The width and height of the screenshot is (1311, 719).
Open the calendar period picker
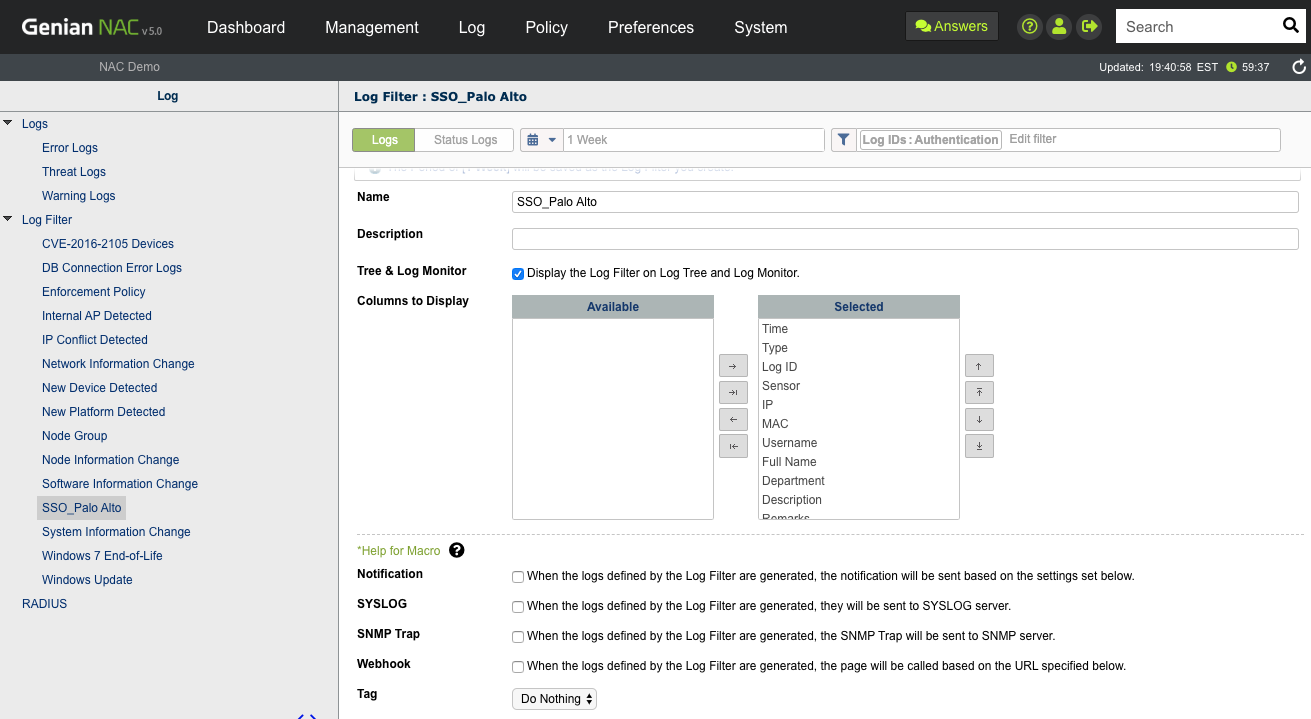click(x=541, y=140)
